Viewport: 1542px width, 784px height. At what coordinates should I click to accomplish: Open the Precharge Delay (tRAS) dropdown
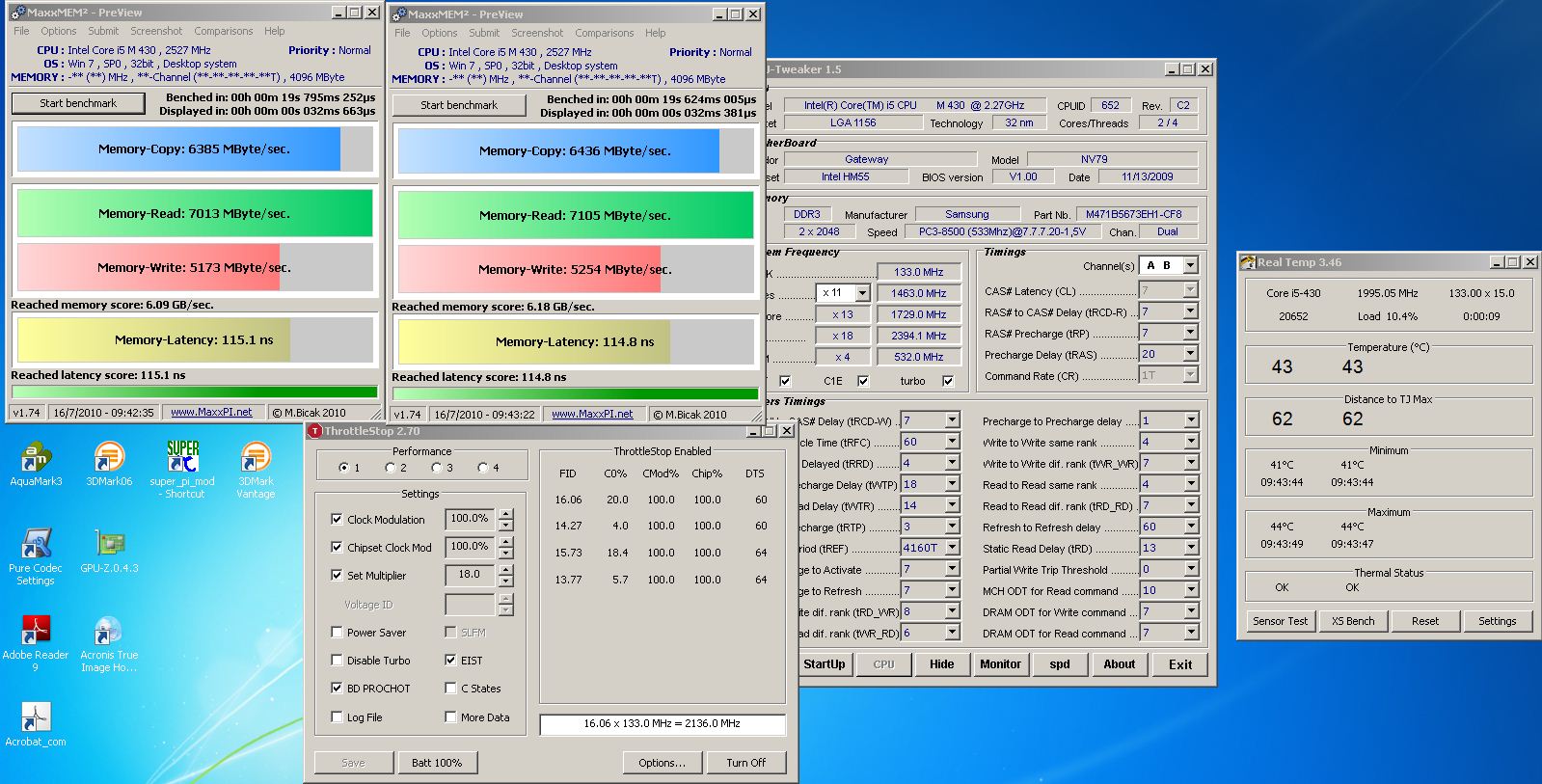(x=1190, y=354)
